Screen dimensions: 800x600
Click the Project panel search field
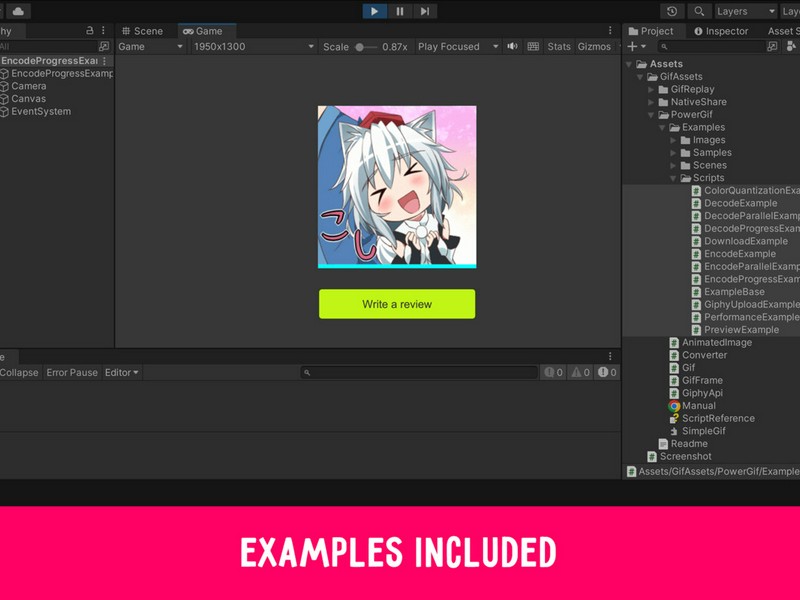(x=712, y=46)
